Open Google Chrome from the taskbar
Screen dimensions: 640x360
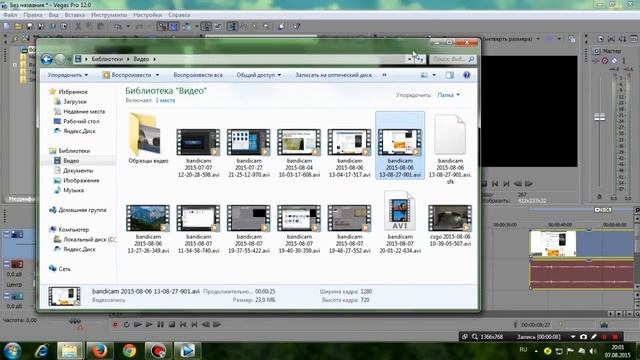pyautogui.click(x=129, y=351)
